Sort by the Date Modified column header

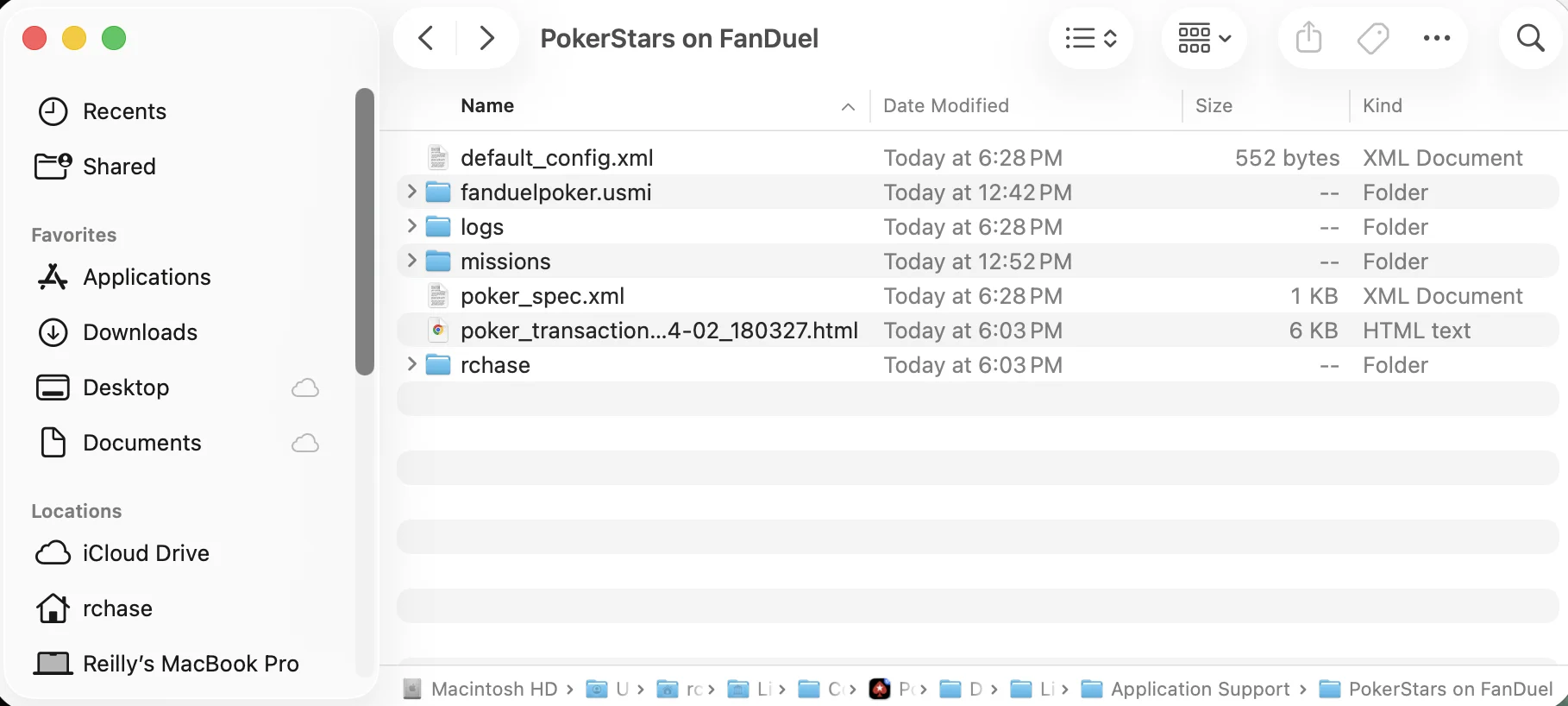point(946,105)
